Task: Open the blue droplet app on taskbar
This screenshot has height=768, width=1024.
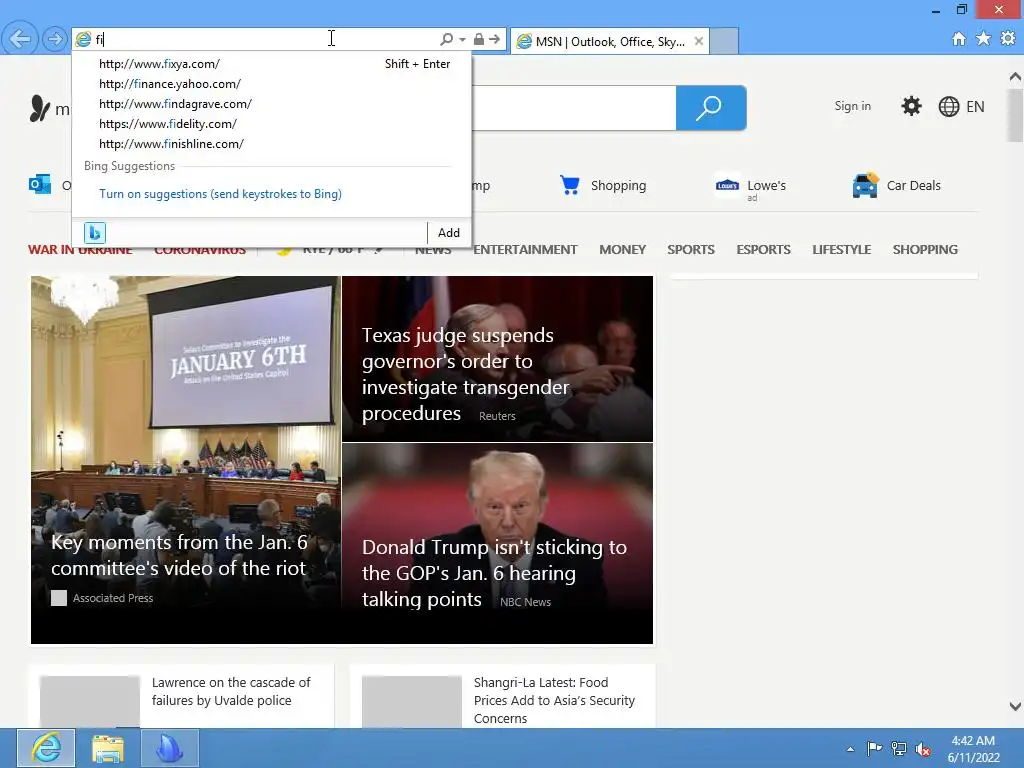Action: 170,748
